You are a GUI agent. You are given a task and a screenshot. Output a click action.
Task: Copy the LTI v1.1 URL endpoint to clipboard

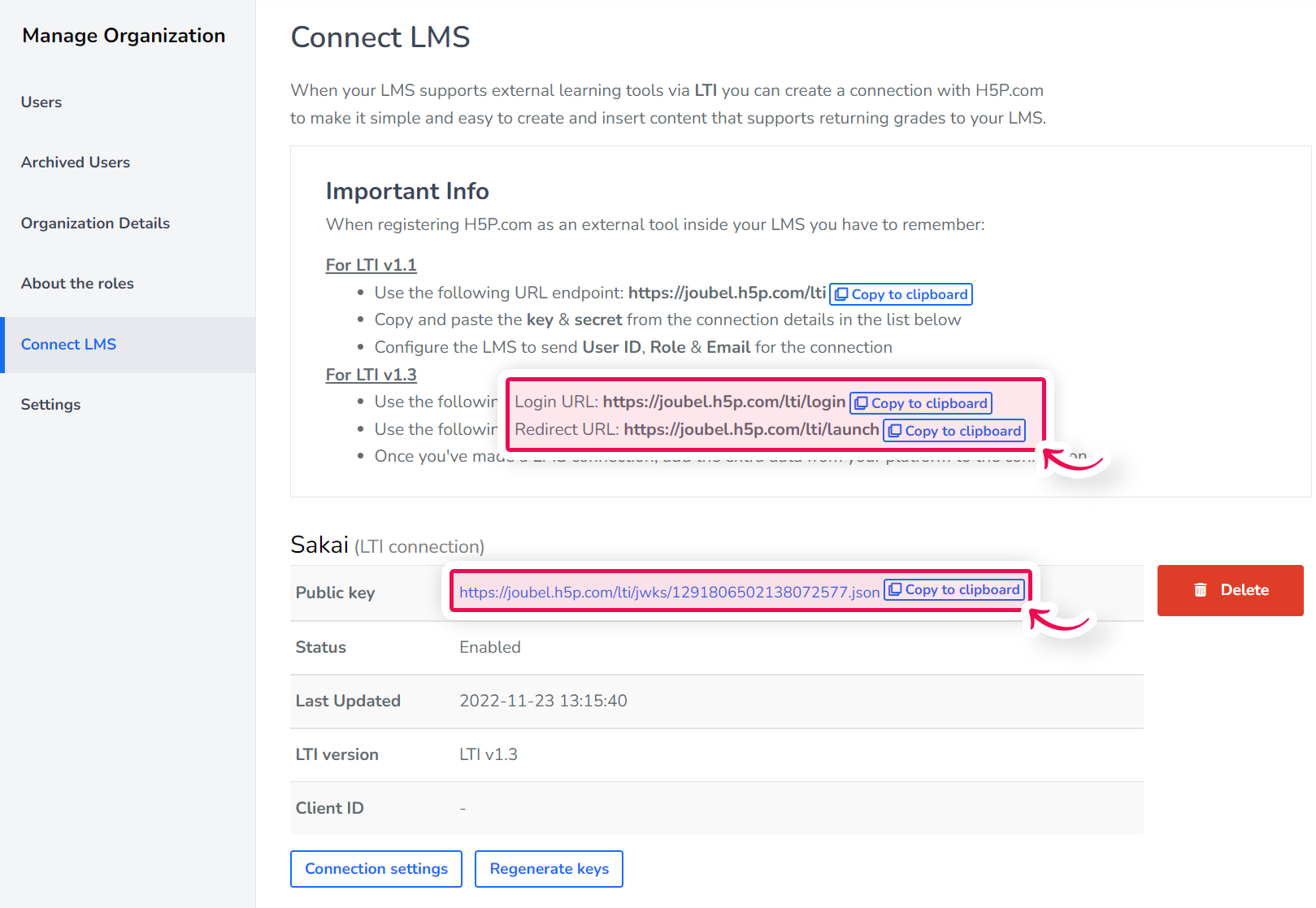click(900, 293)
